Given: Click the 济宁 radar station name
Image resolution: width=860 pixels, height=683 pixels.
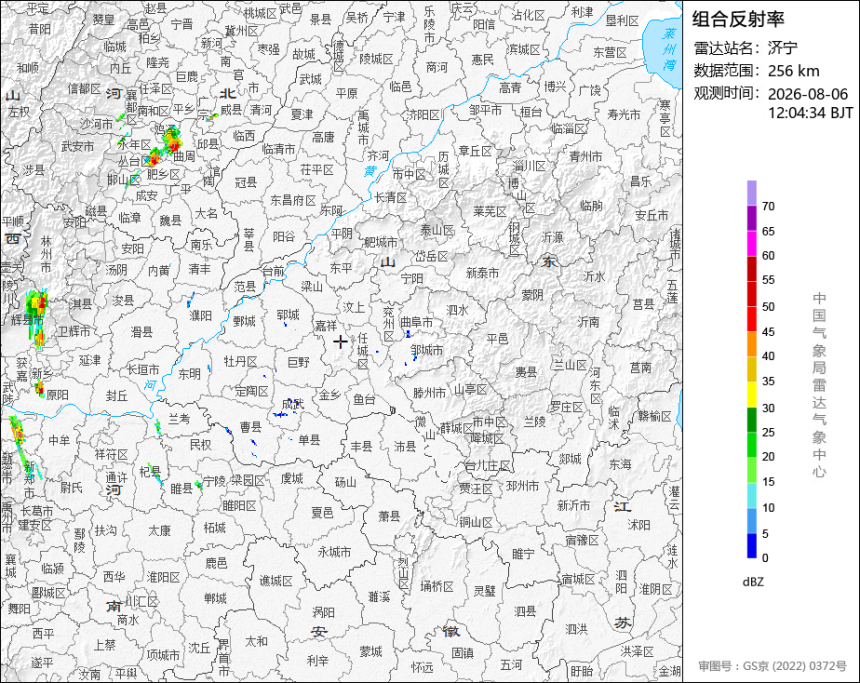Looking at the screenshot, I should (782, 48).
